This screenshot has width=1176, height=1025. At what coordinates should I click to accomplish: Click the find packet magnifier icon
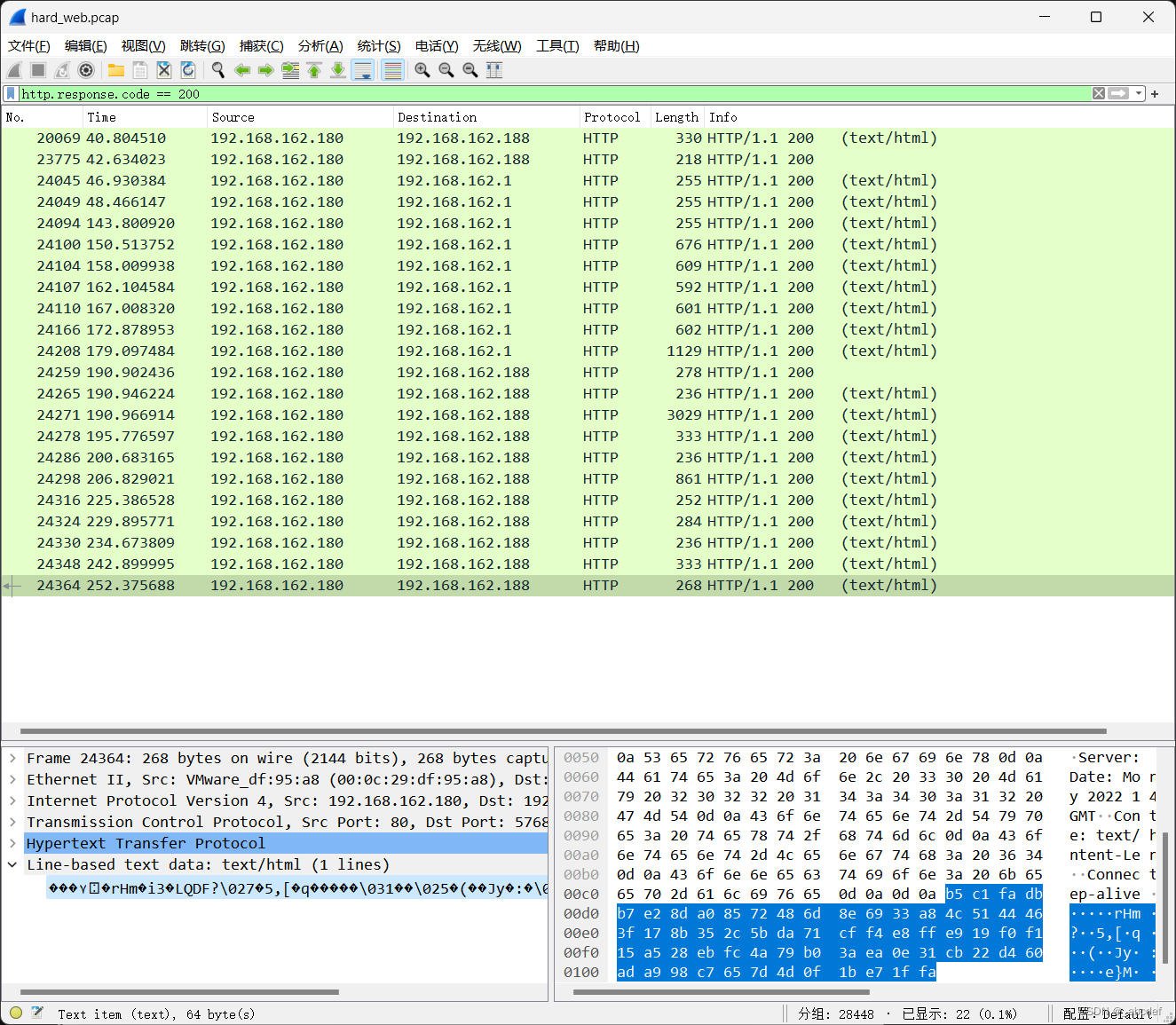click(x=218, y=70)
